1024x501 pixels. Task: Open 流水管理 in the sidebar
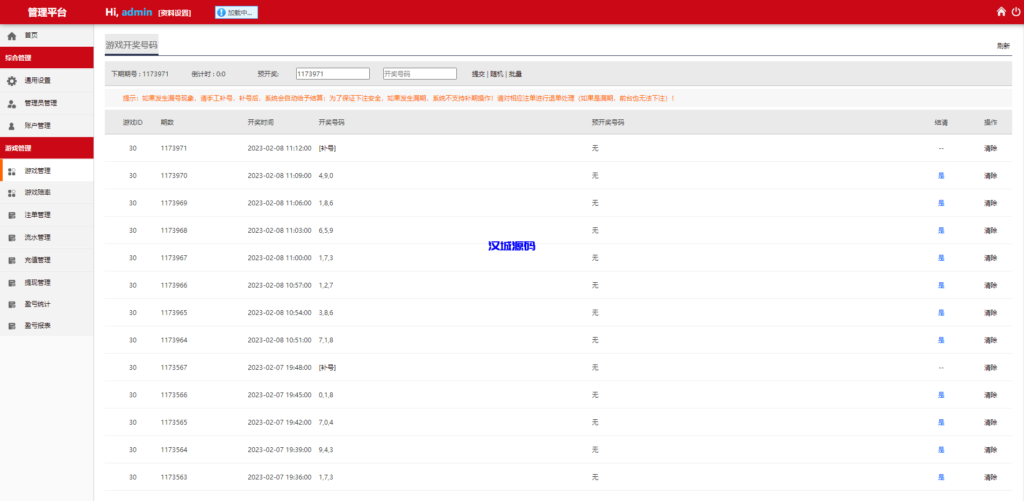(37, 238)
